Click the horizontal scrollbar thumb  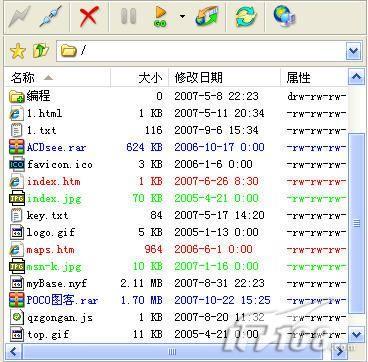click(172, 352)
